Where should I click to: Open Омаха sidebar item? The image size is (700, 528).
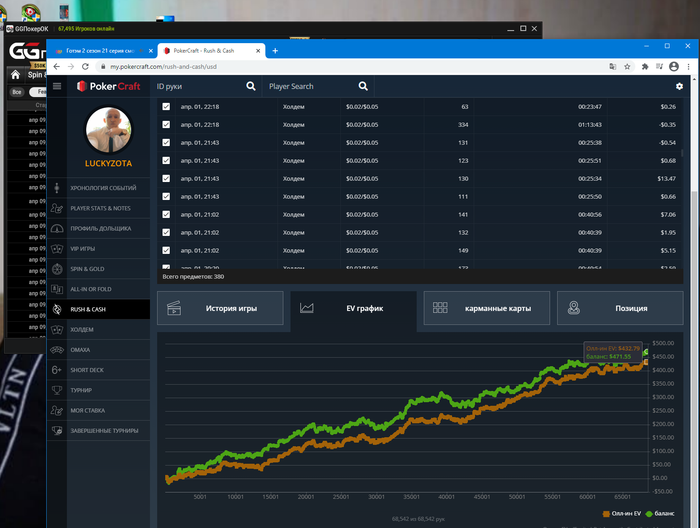pyautogui.click(x=98, y=349)
